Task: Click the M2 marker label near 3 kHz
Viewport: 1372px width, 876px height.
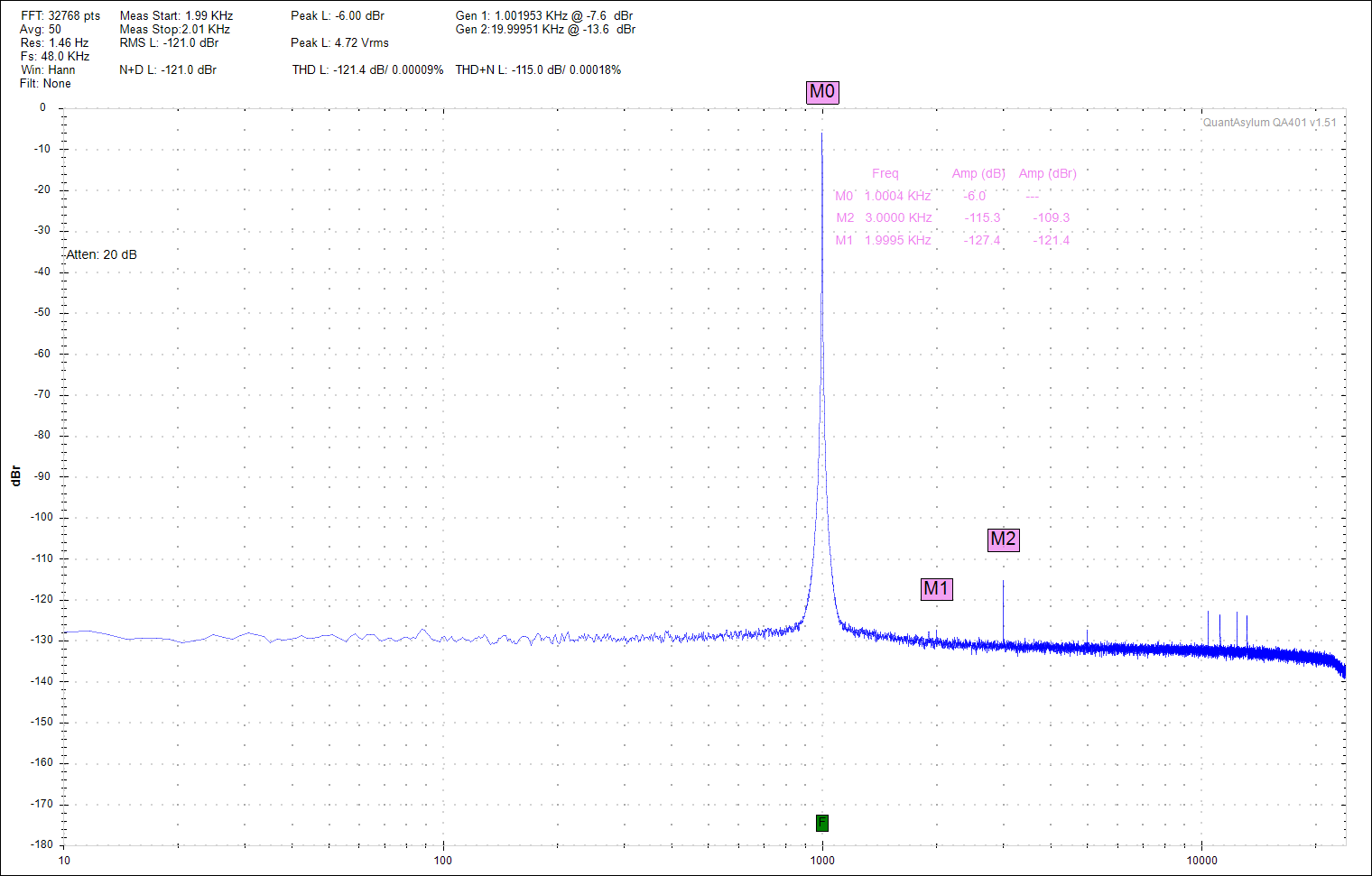Action: tap(1003, 539)
